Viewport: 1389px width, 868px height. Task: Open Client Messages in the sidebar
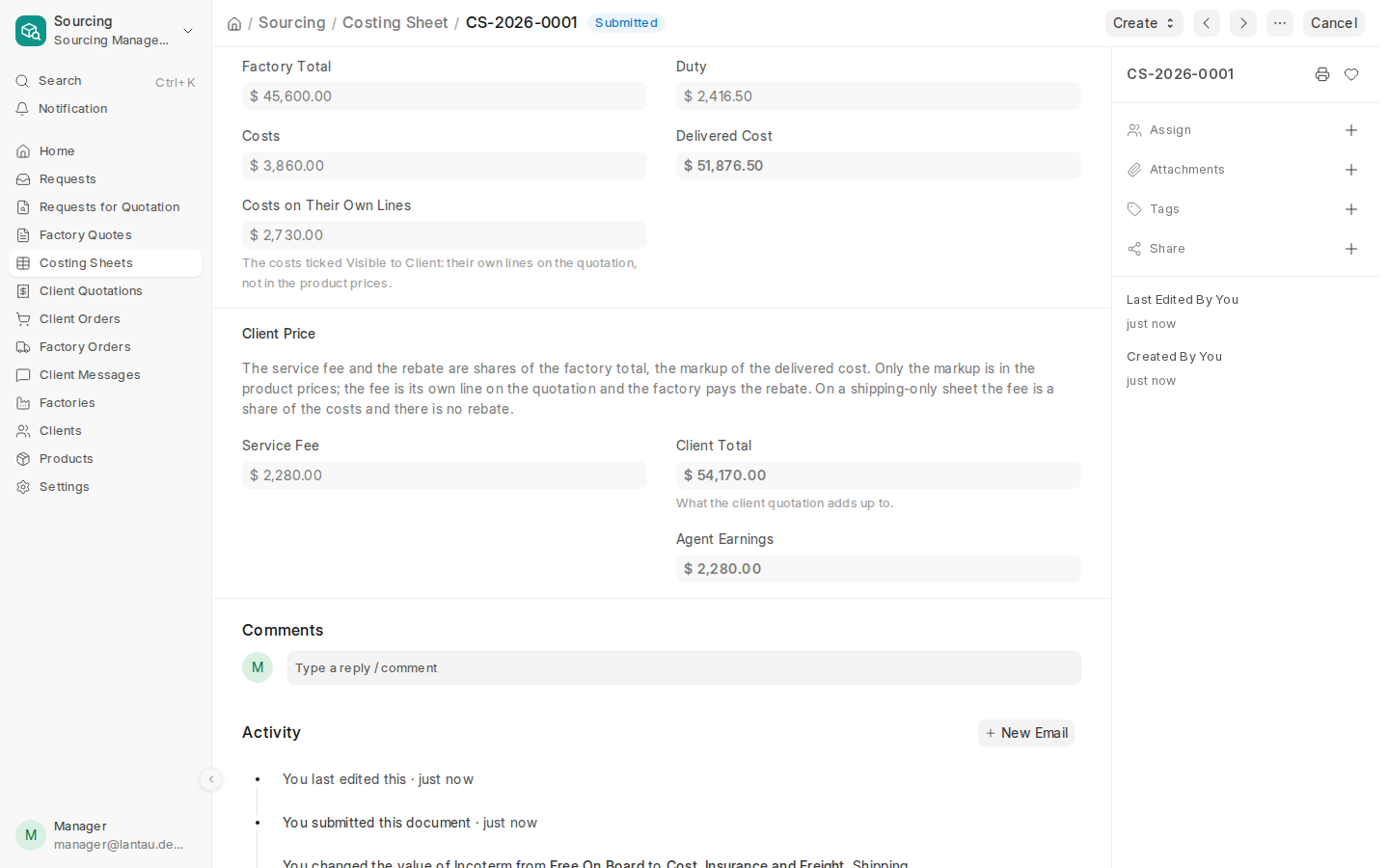(106, 375)
